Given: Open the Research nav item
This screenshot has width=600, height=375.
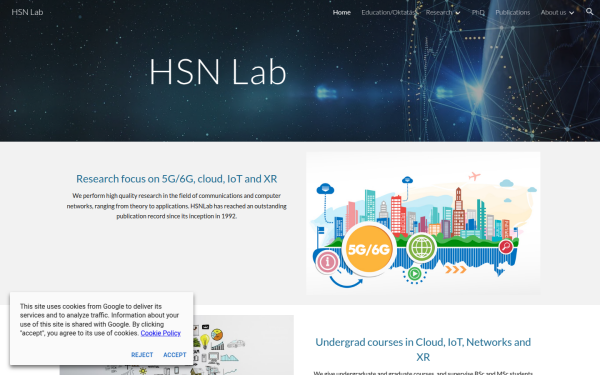Looking at the screenshot, I should click(439, 12).
